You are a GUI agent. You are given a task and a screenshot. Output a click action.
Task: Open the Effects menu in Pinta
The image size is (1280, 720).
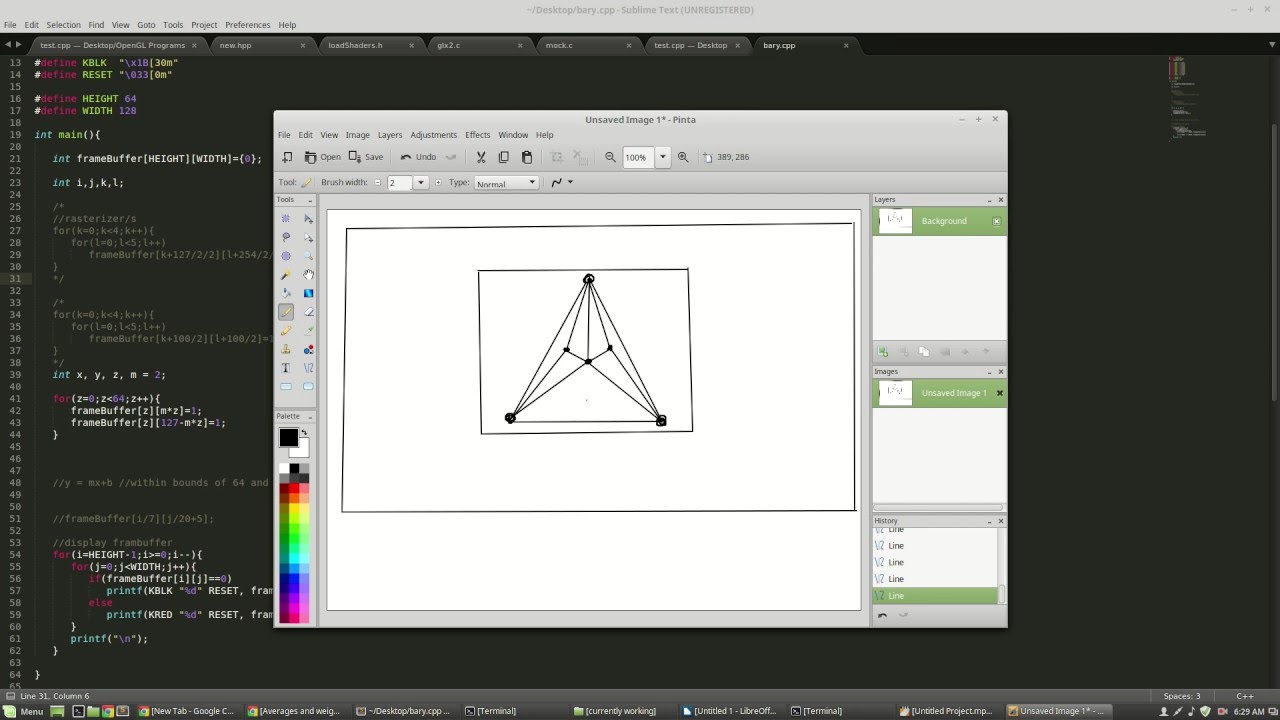(x=478, y=135)
